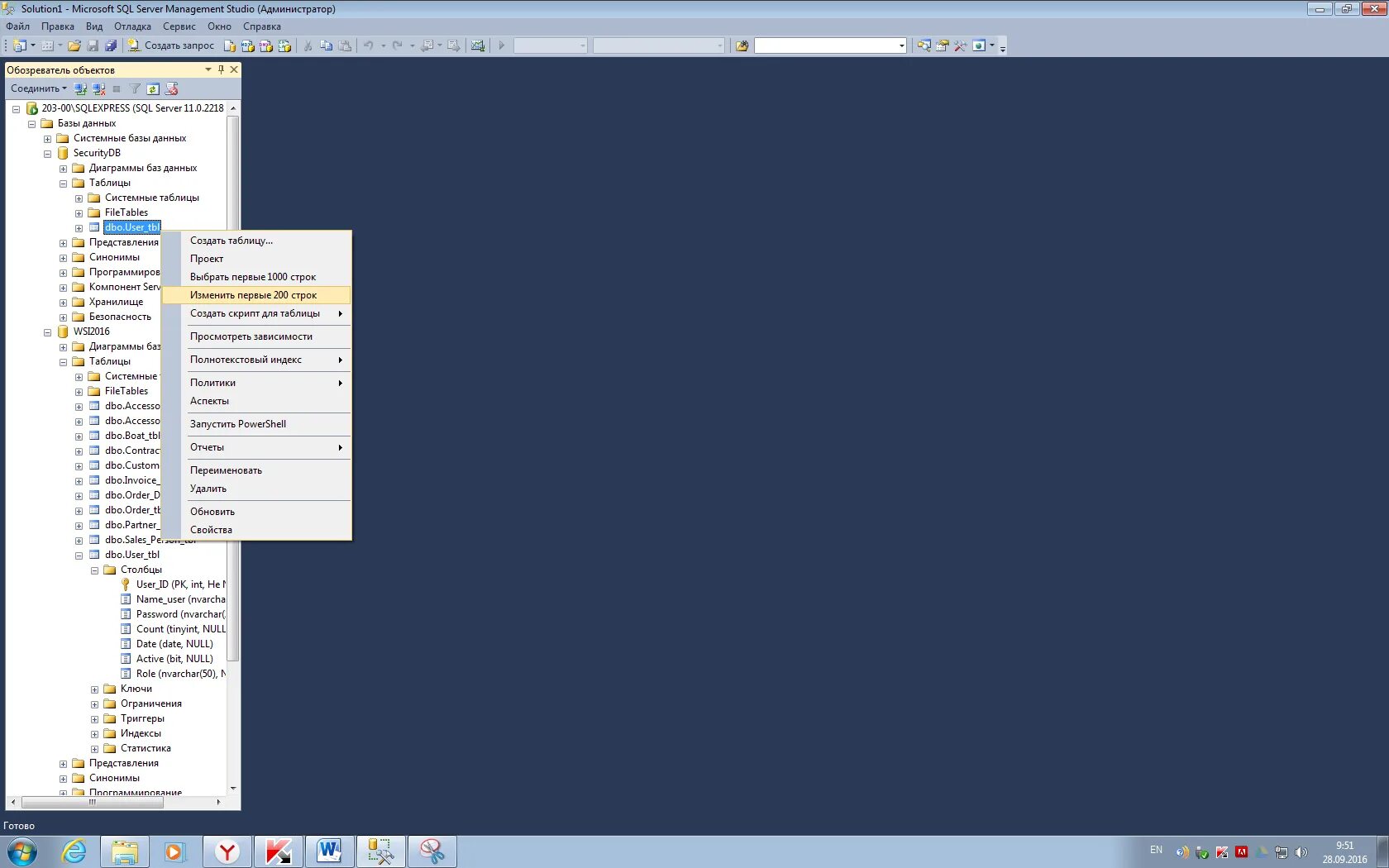The width and height of the screenshot is (1389, 868).
Task: Click the XMLA query toolbar icon
Action: click(x=284, y=45)
